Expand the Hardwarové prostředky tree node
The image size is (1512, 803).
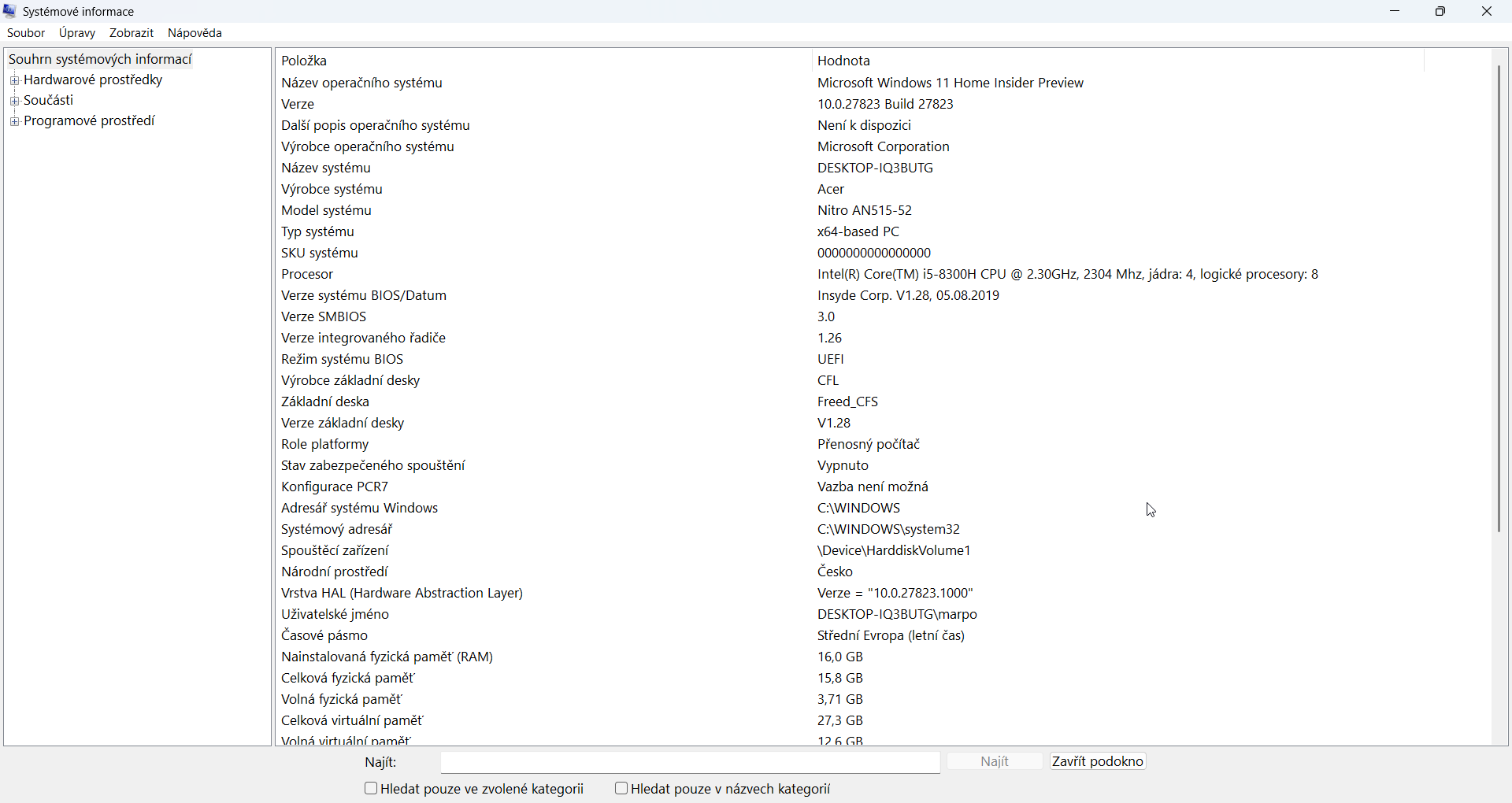[14, 80]
